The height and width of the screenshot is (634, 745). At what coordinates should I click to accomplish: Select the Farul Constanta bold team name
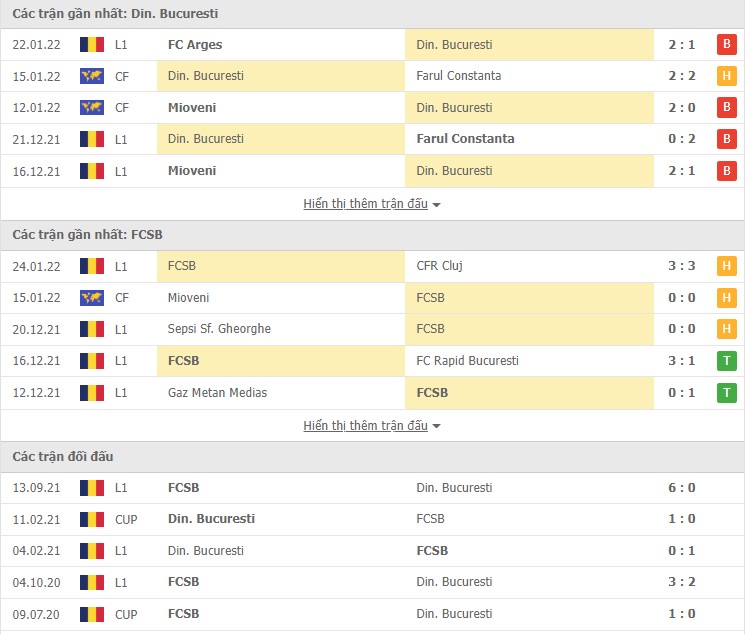(x=465, y=139)
